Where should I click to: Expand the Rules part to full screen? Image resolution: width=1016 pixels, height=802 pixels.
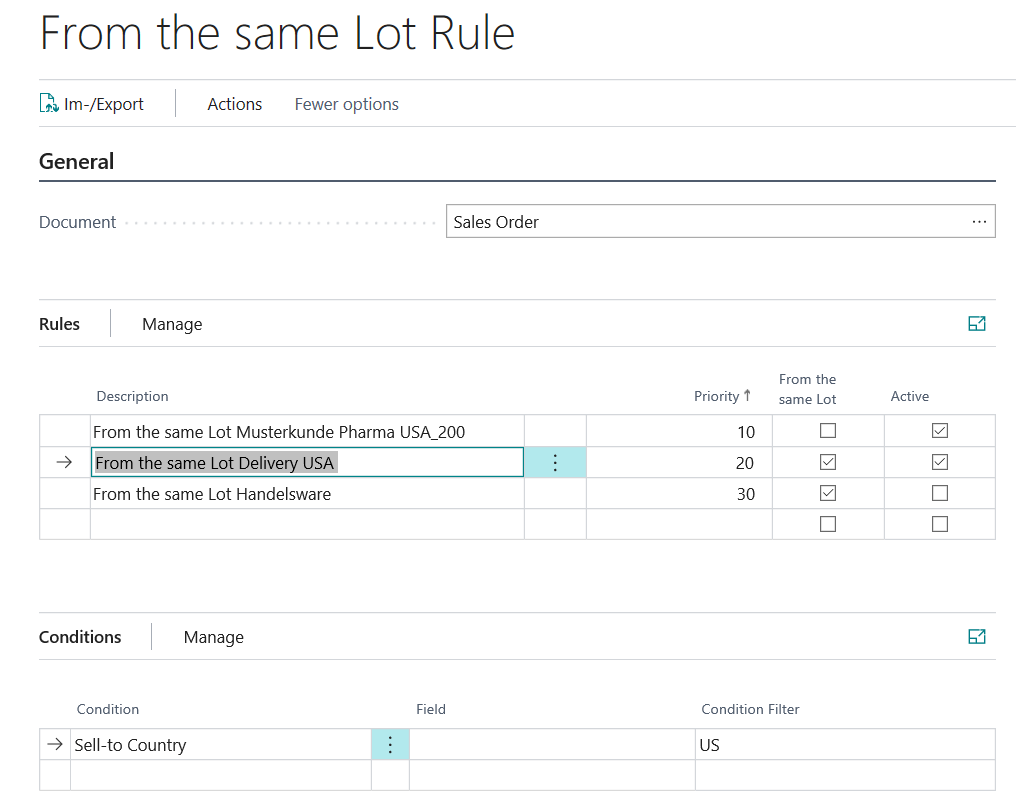coord(976,324)
